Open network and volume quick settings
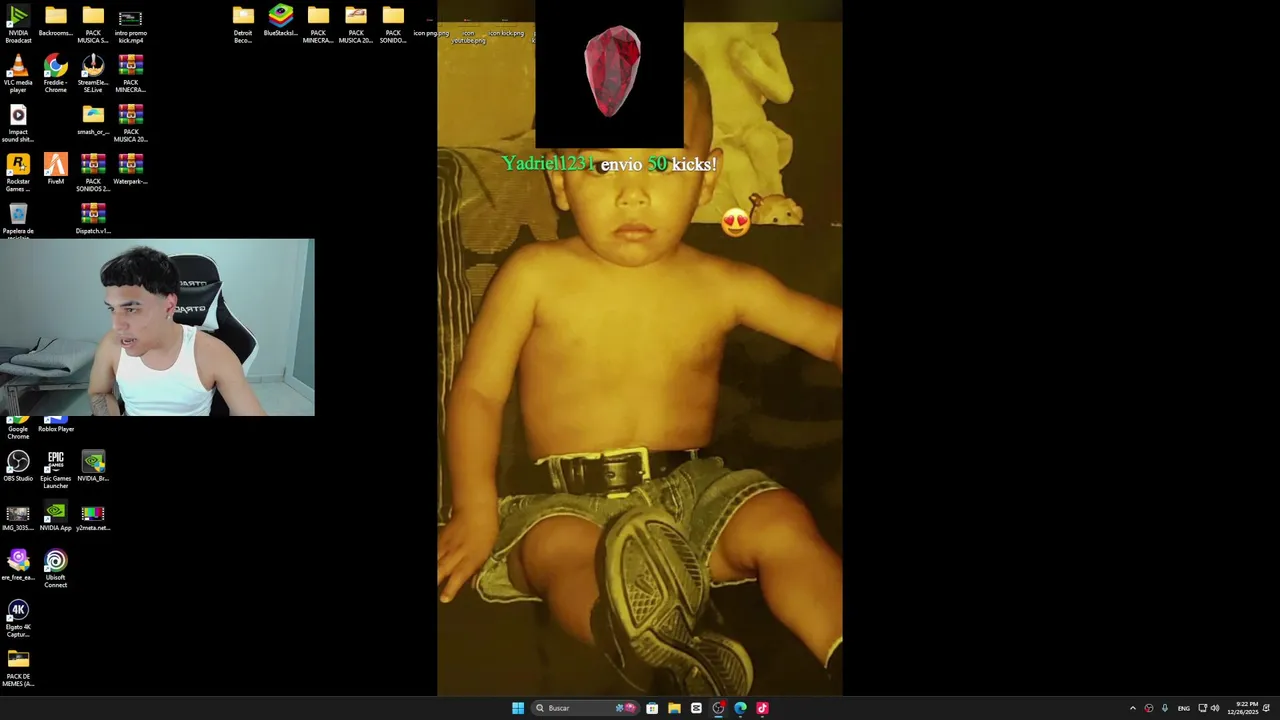 tap(1208, 708)
